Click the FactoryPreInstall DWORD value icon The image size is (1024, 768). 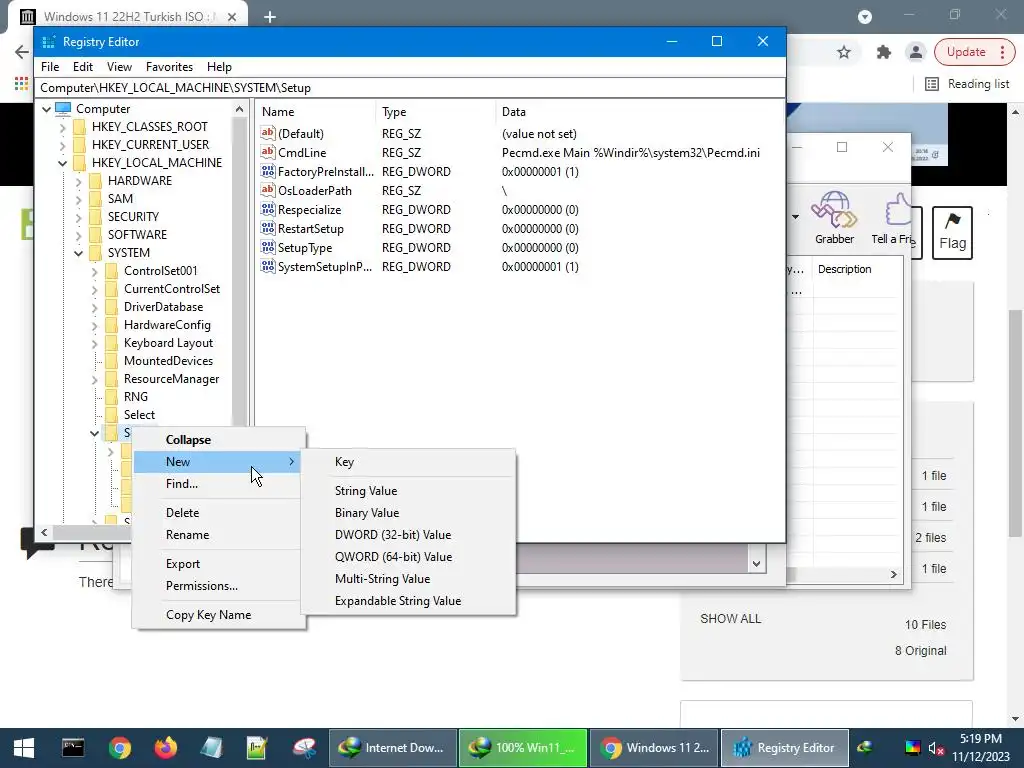[x=268, y=171]
